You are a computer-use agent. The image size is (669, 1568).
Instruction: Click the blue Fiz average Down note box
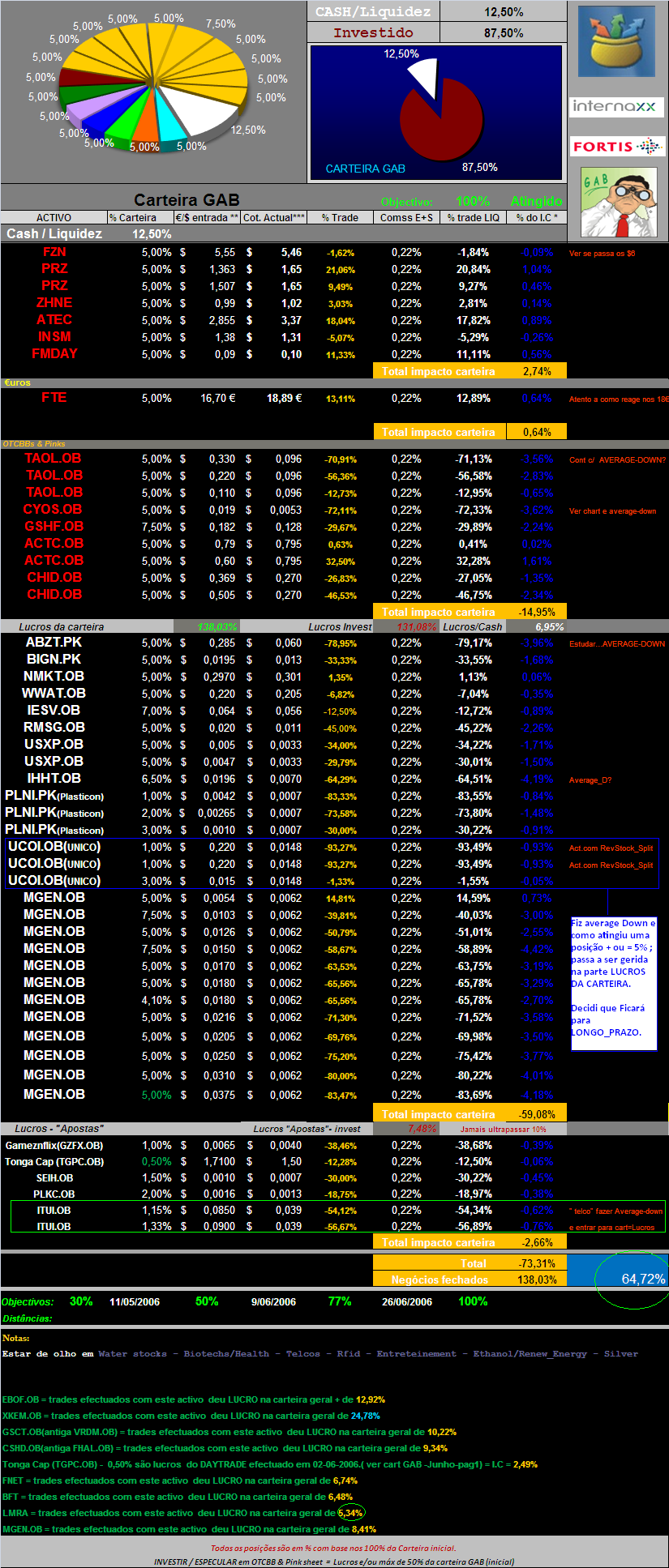(614, 983)
